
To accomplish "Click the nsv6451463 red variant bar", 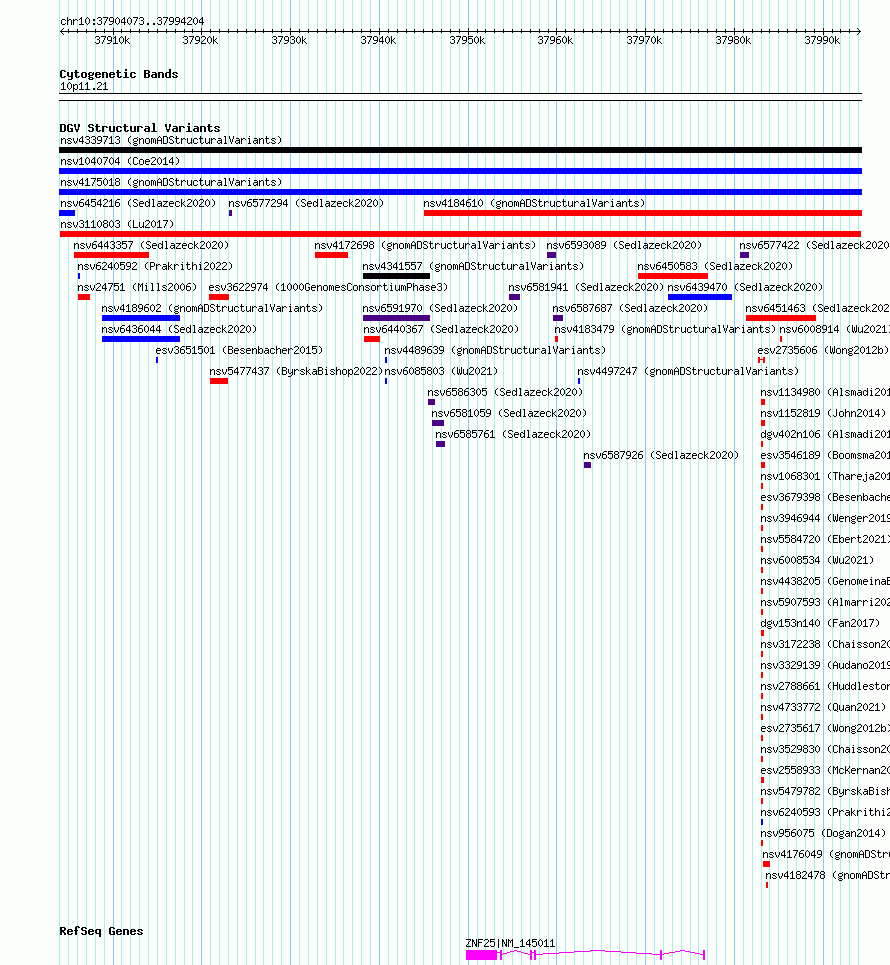I will [x=780, y=318].
